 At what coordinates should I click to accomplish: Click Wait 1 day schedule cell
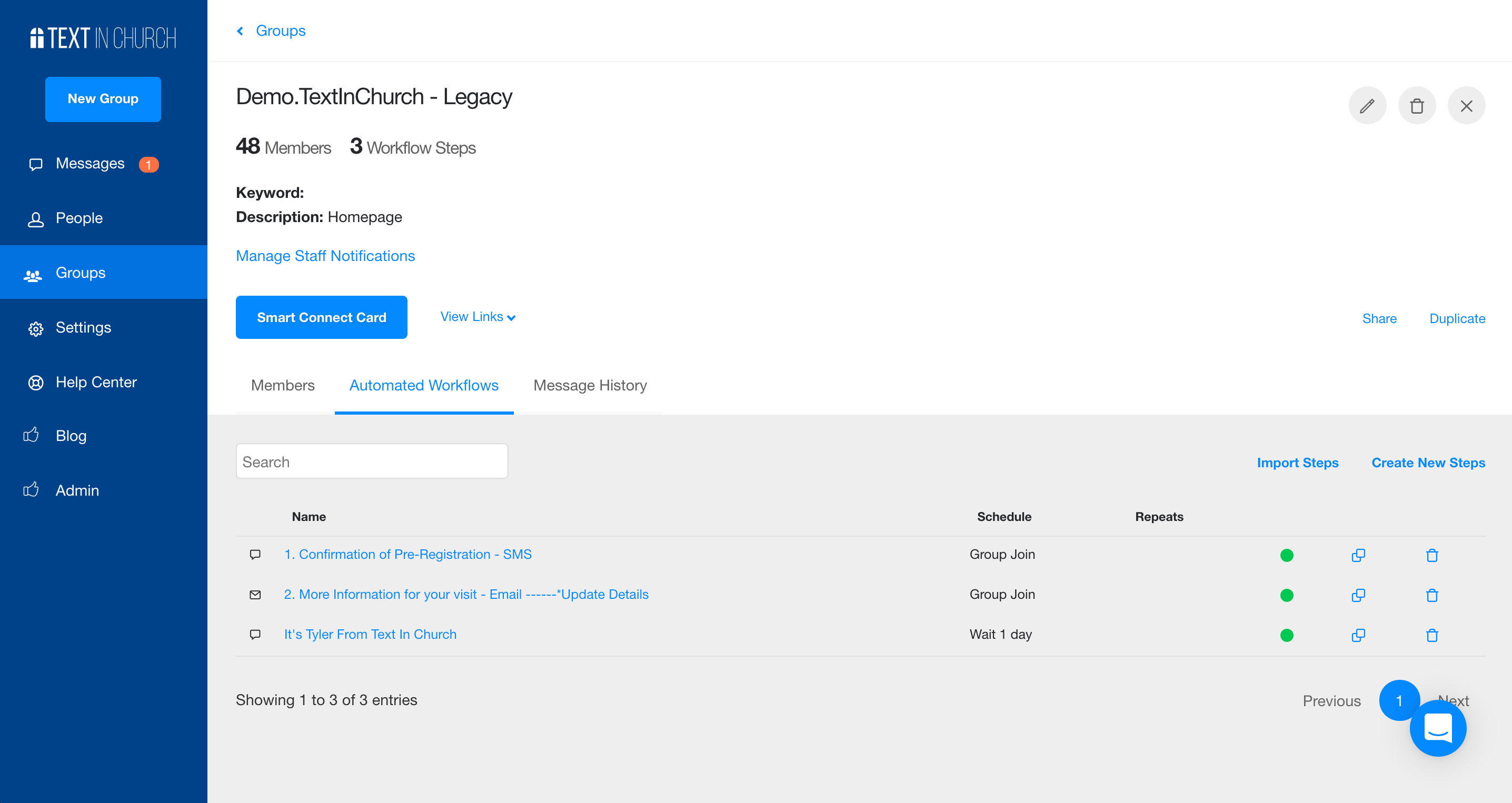coord(1001,635)
